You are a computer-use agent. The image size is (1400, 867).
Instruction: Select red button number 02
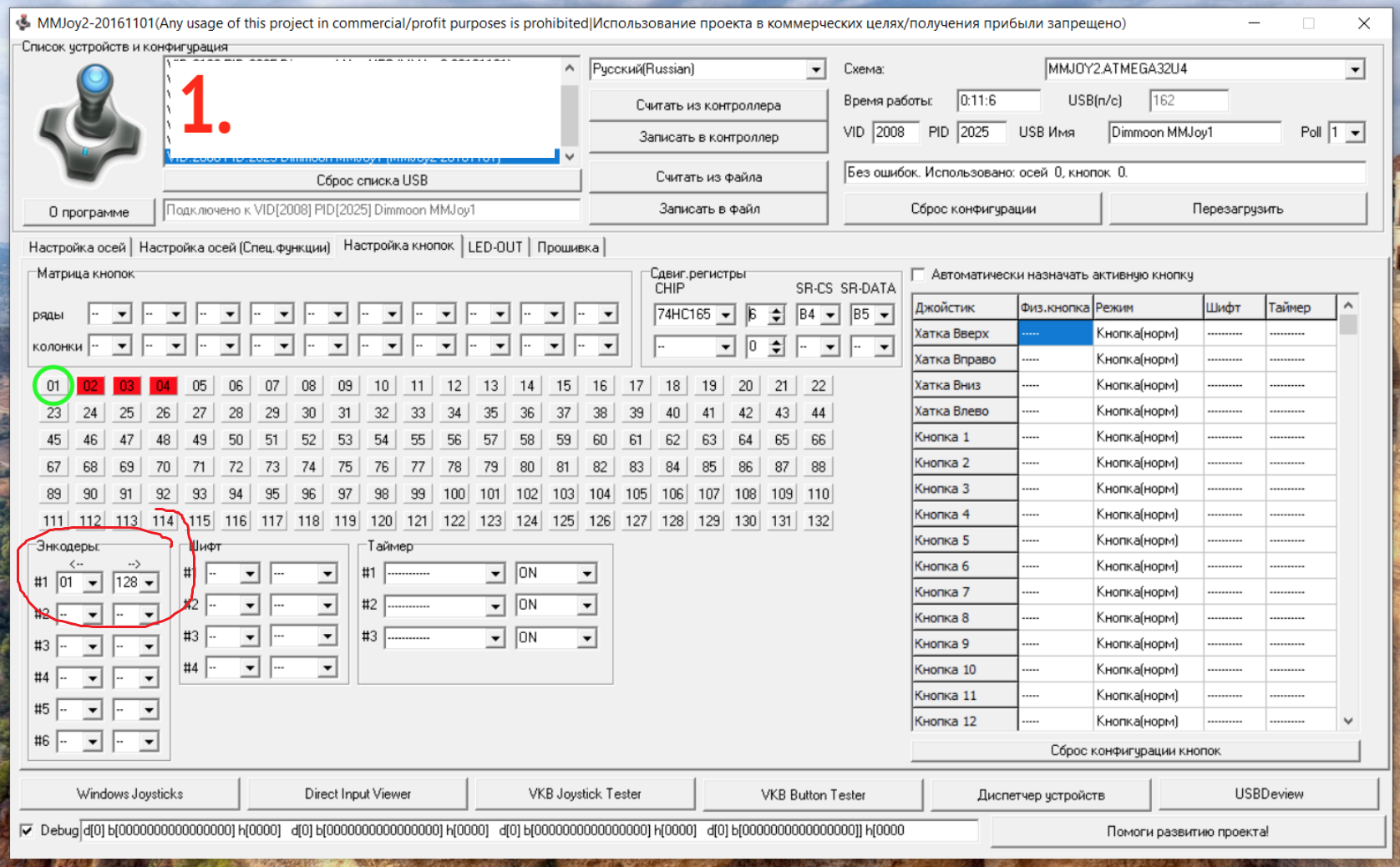pyautogui.click(x=90, y=386)
